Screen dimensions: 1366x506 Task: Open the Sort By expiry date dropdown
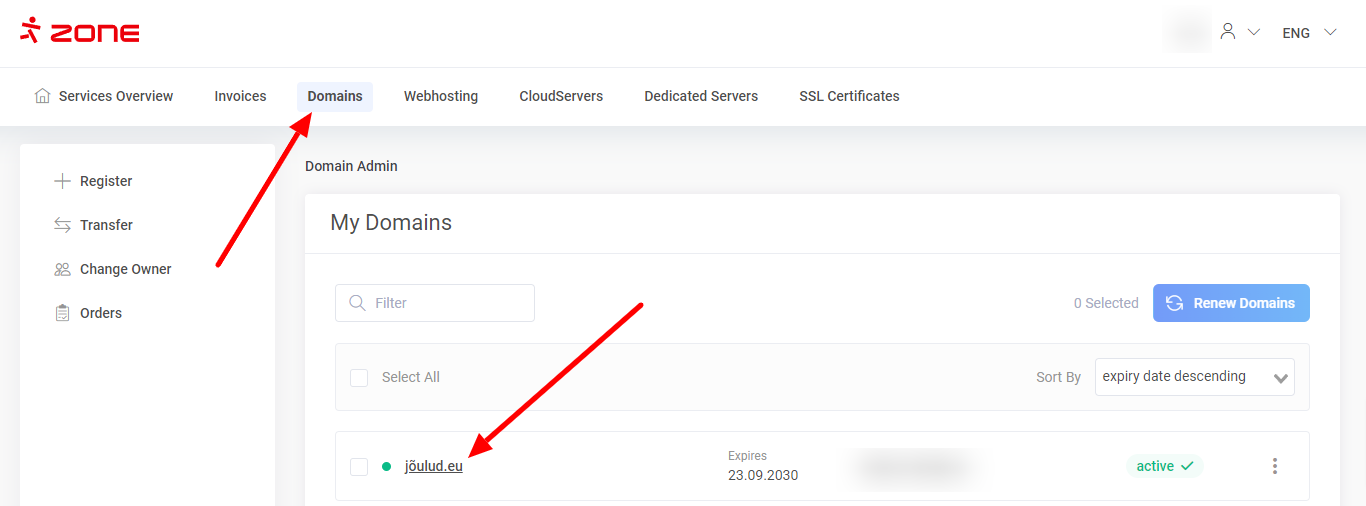1194,377
